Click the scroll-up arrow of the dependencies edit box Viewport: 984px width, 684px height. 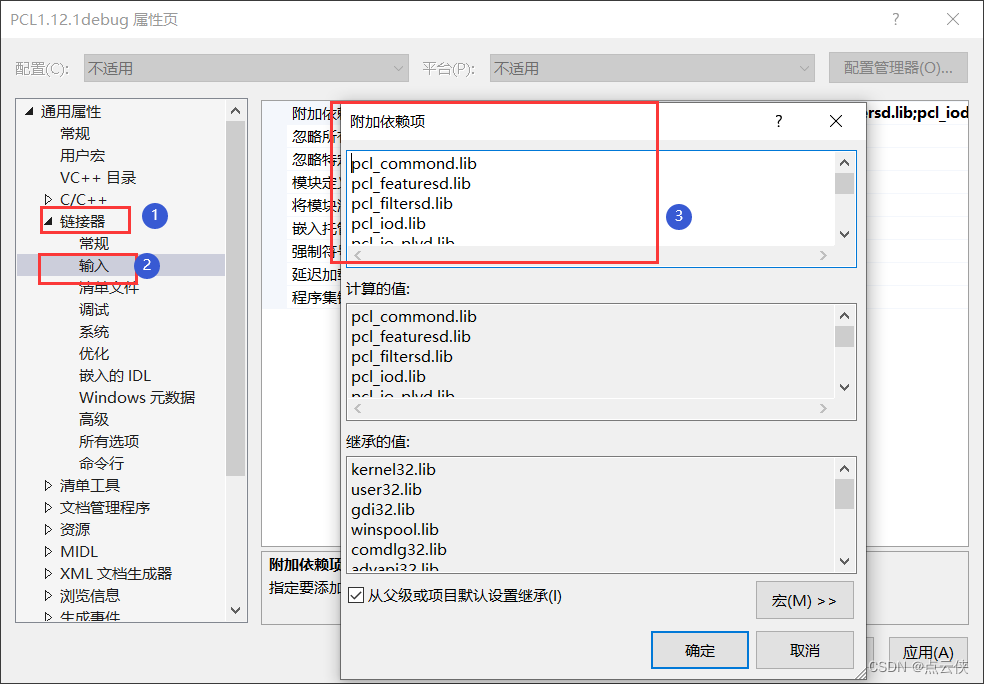(x=844, y=163)
